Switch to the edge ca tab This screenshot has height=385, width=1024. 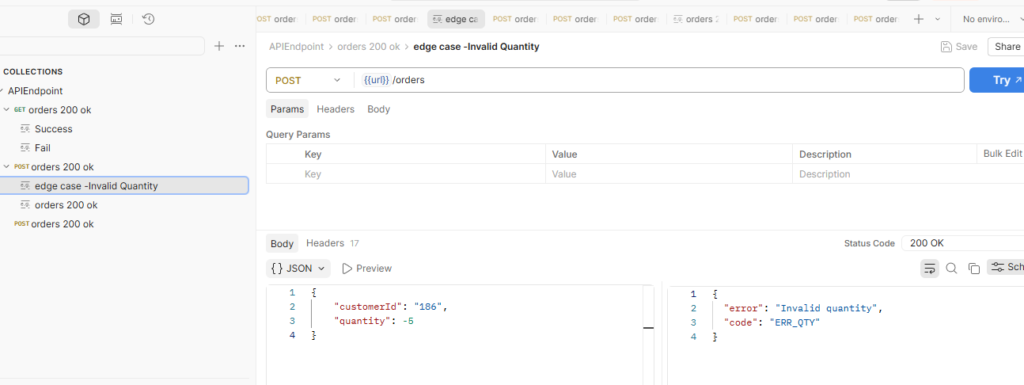pyautogui.click(x=456, y=19)
